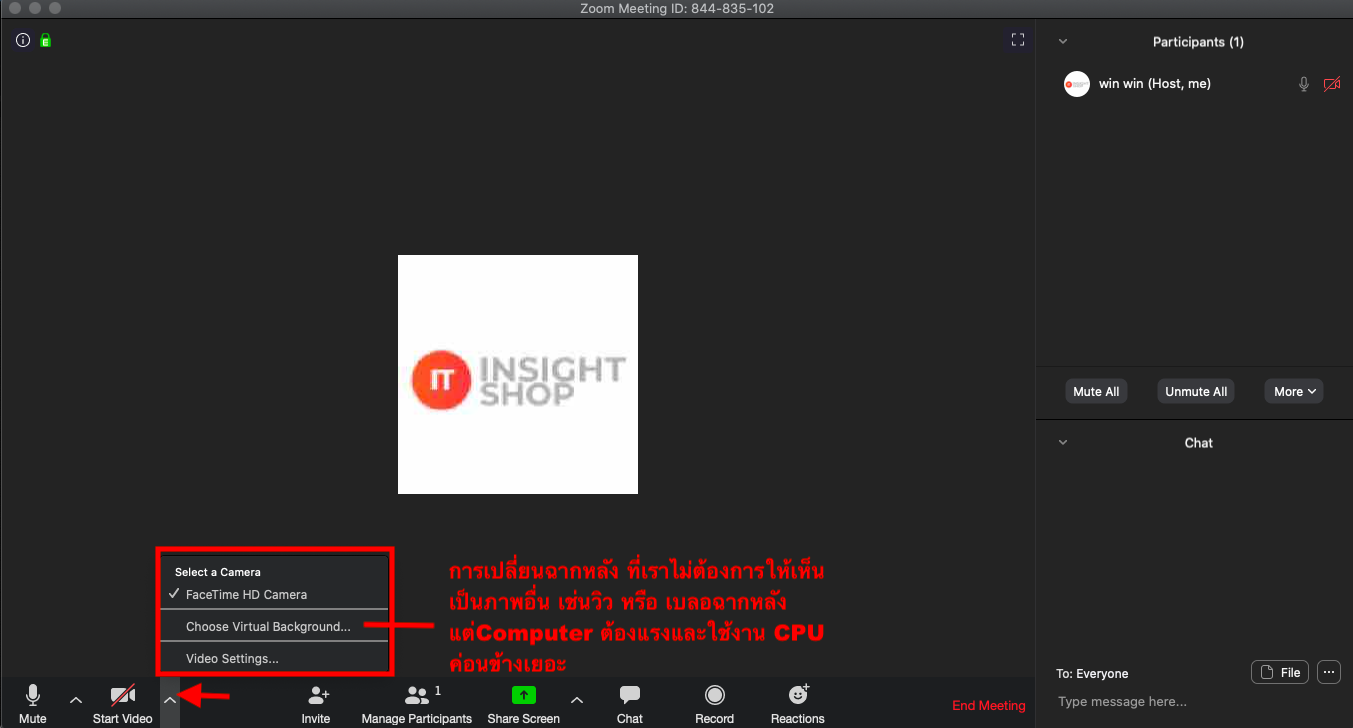Open Video Settings… menu item

coord(274,659)
